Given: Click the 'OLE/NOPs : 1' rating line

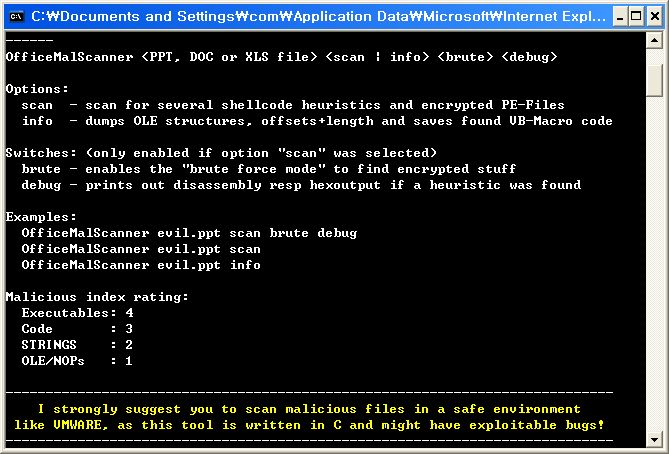Looking at the screenshot, I should [77, 361].
